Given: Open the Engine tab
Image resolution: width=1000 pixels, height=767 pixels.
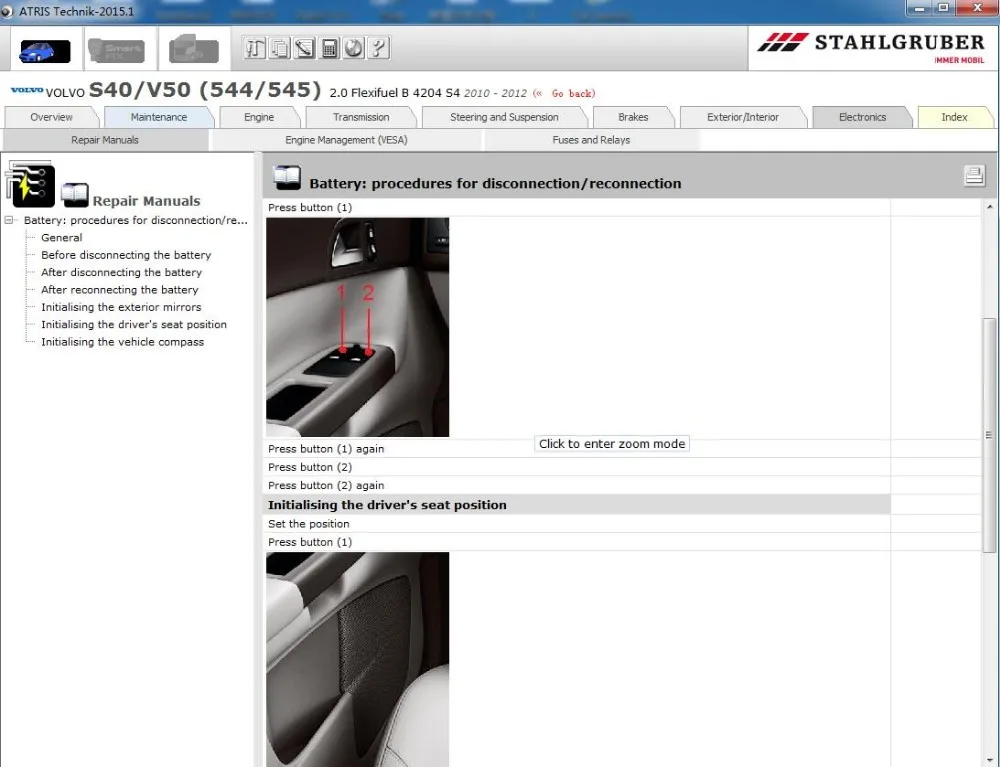Looking at the screenshot, I should (259, 117).
